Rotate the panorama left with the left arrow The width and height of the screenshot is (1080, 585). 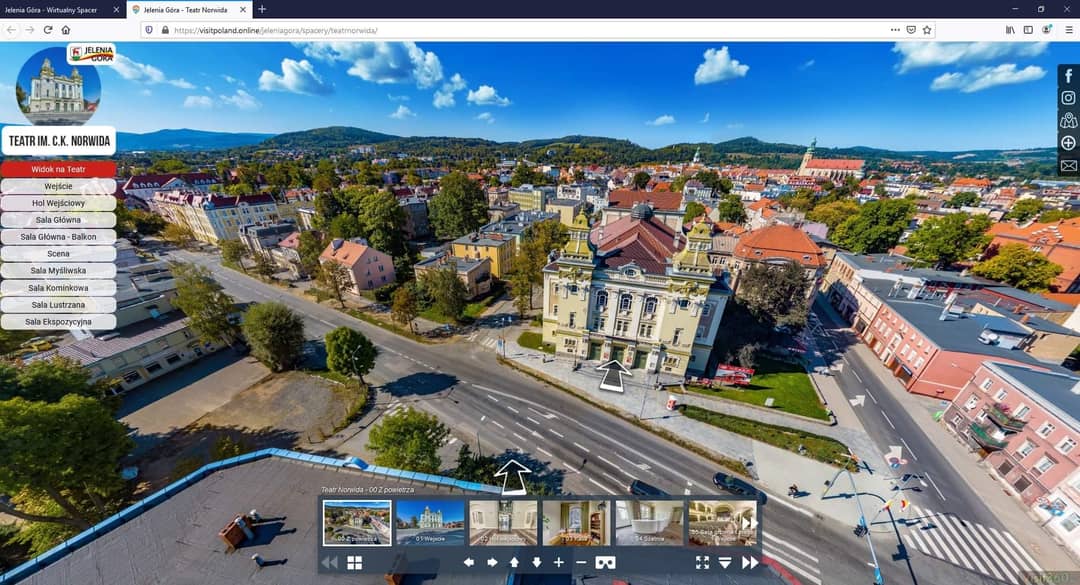point(468,562)
